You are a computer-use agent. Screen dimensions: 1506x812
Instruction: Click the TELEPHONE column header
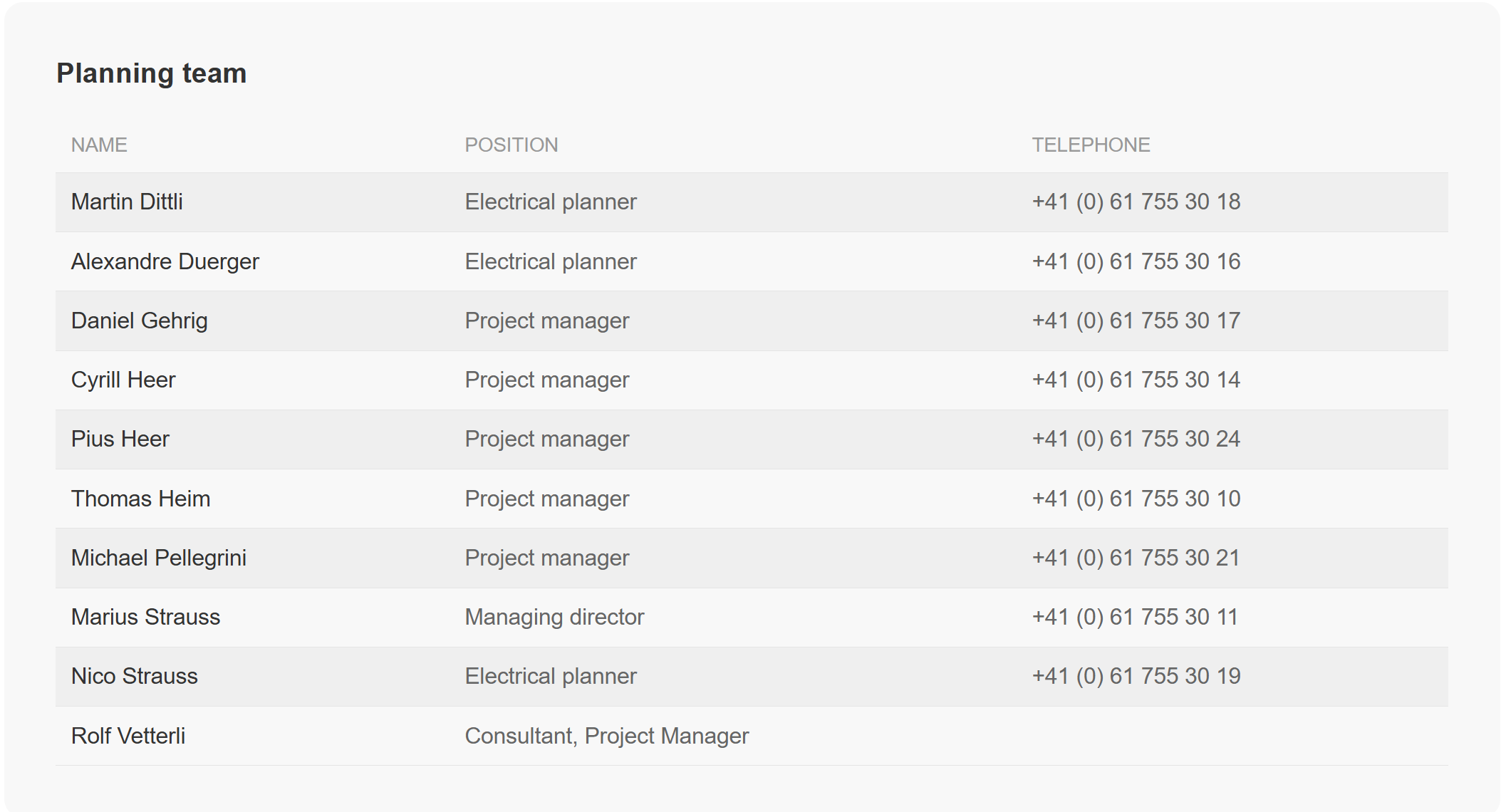point(1091,145)
